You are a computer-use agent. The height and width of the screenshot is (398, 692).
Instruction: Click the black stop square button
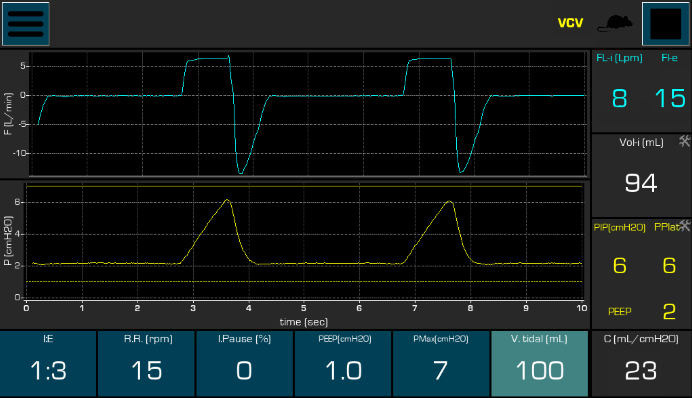666,24
